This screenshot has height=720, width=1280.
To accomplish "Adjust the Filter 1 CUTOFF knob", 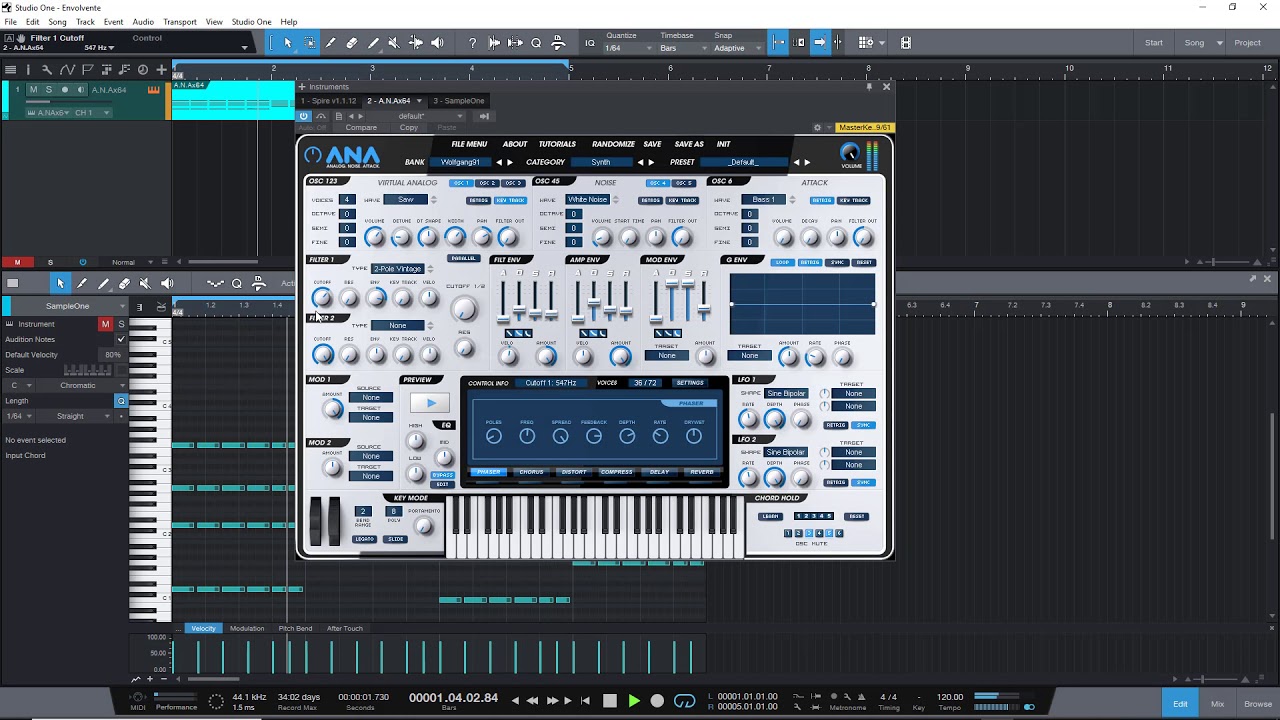I will [322, 298].
